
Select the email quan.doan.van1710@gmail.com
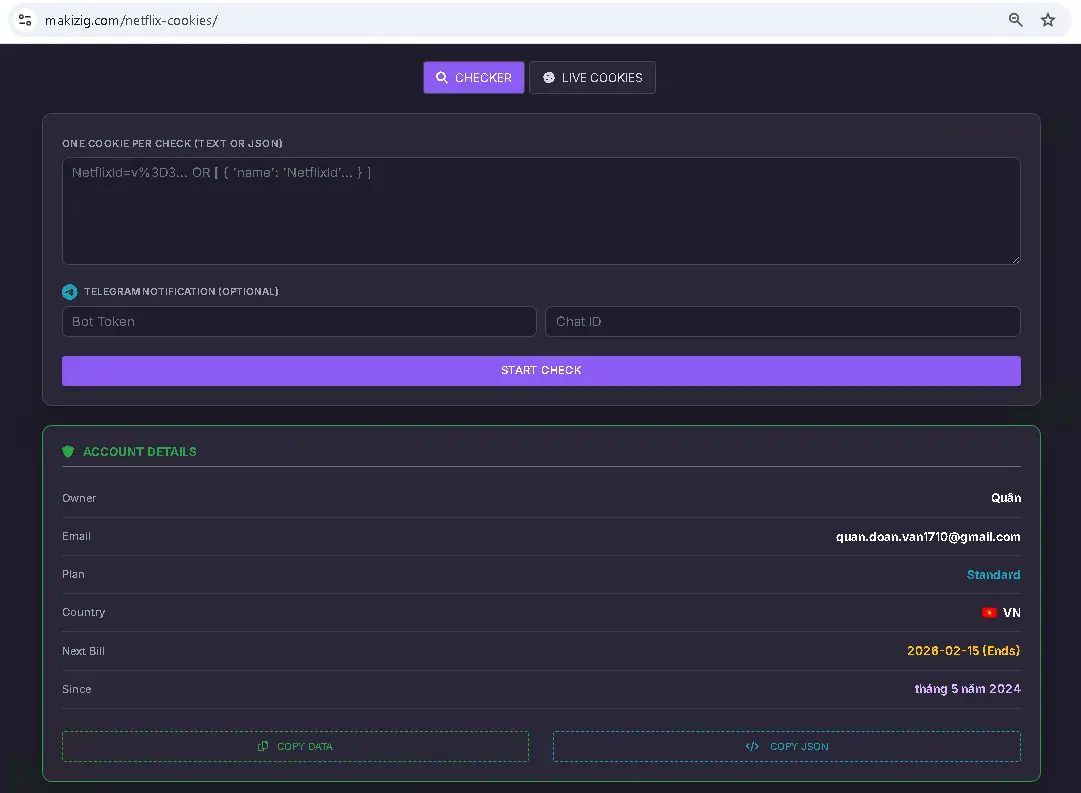(x=928, y=536)
